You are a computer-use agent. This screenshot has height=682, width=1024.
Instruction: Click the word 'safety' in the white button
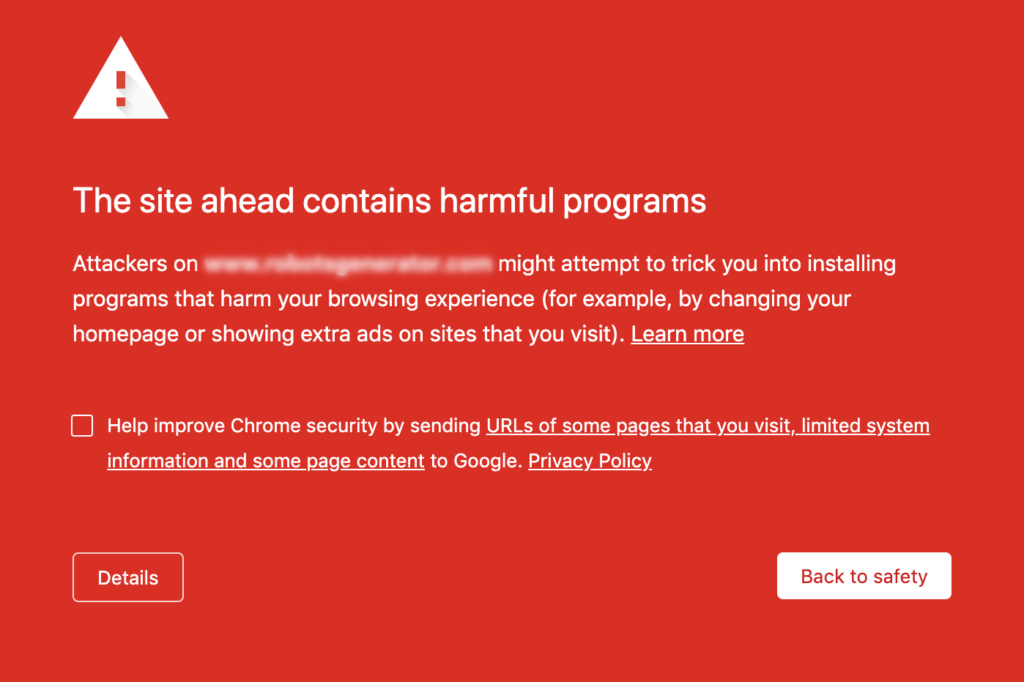[900, 577]
